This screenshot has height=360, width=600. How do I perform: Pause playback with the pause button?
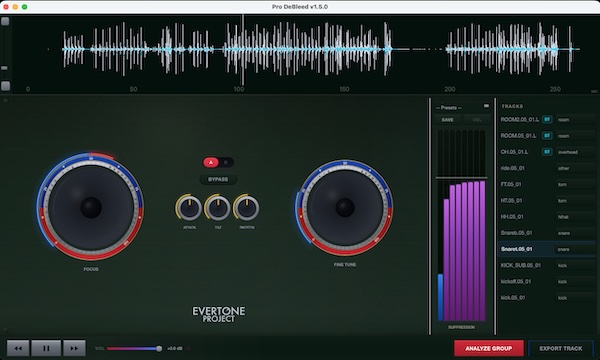click(x=46, y=348)
